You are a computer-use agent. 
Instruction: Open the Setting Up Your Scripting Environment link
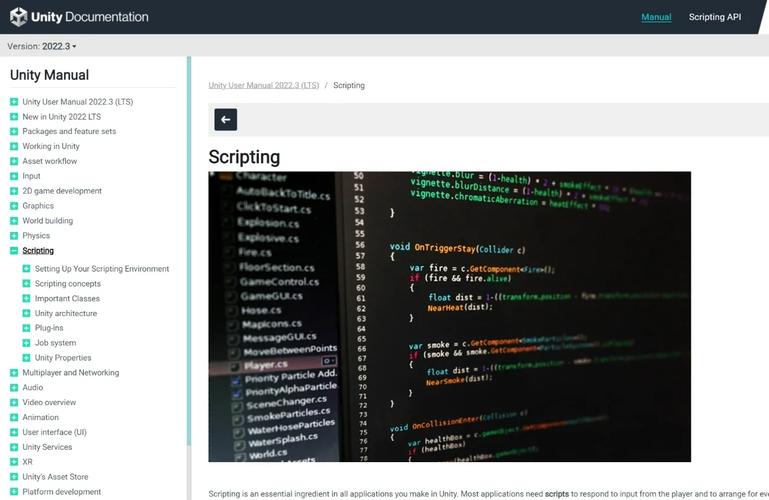[x=102, y=269]
